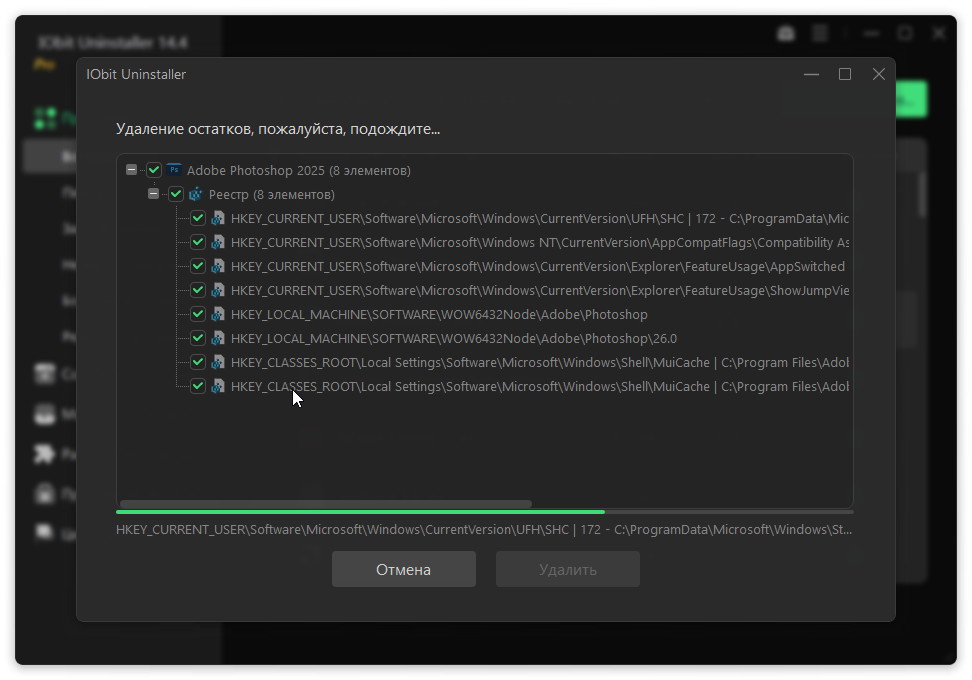
Task: Toggle checkbox for FeatureUsage\ShowJumpView entry
Action: pyautogui.click(x=198, y=290)
